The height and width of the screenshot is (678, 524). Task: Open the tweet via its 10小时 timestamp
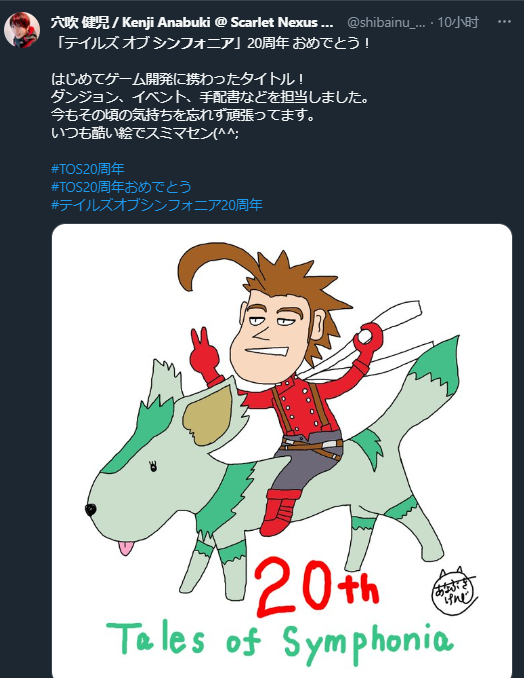(x=458, y=22)
